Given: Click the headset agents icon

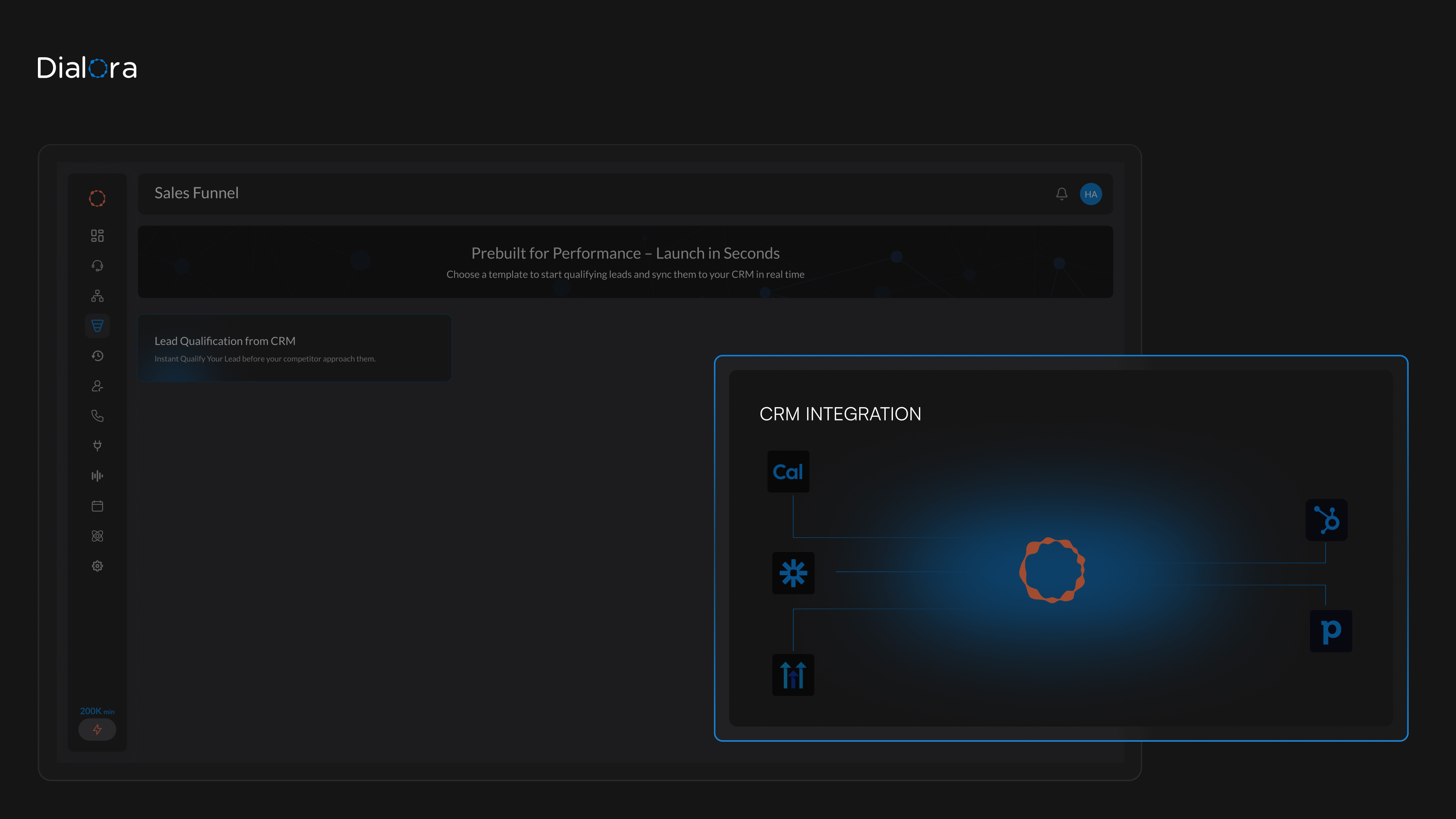Looking at the screenshot, I should [x=97, y=266].
